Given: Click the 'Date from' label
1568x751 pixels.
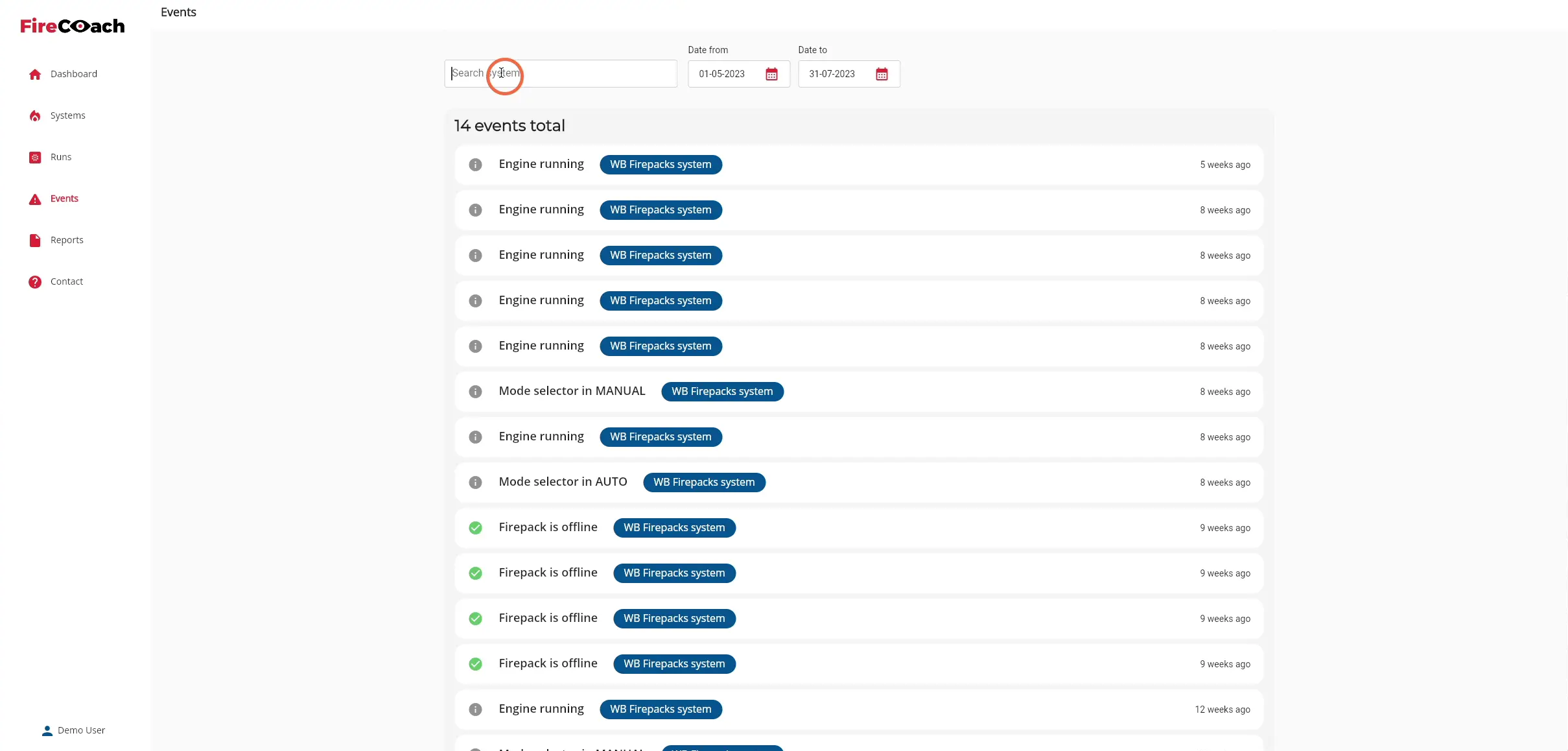Looking at the screenshot, I should coord(708,50).
